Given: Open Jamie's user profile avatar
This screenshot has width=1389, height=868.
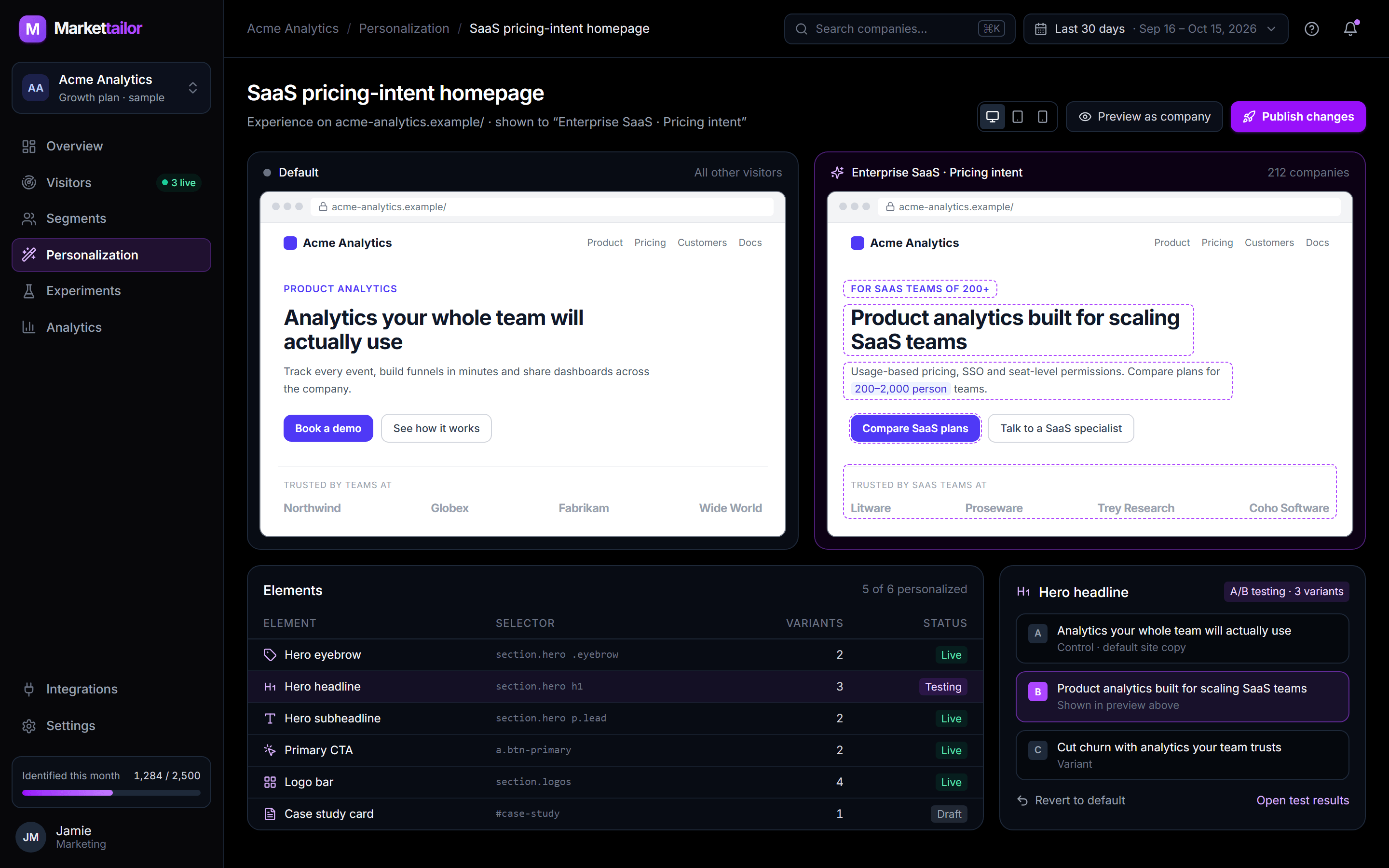Looking at the screenshot, I should click(x=31, y=837).
